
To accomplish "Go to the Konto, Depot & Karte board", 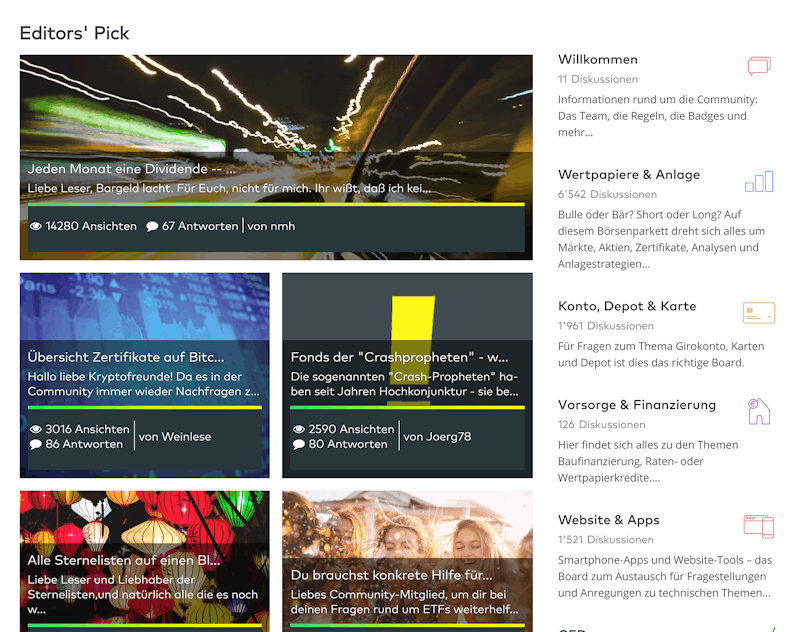I will 627,306.
